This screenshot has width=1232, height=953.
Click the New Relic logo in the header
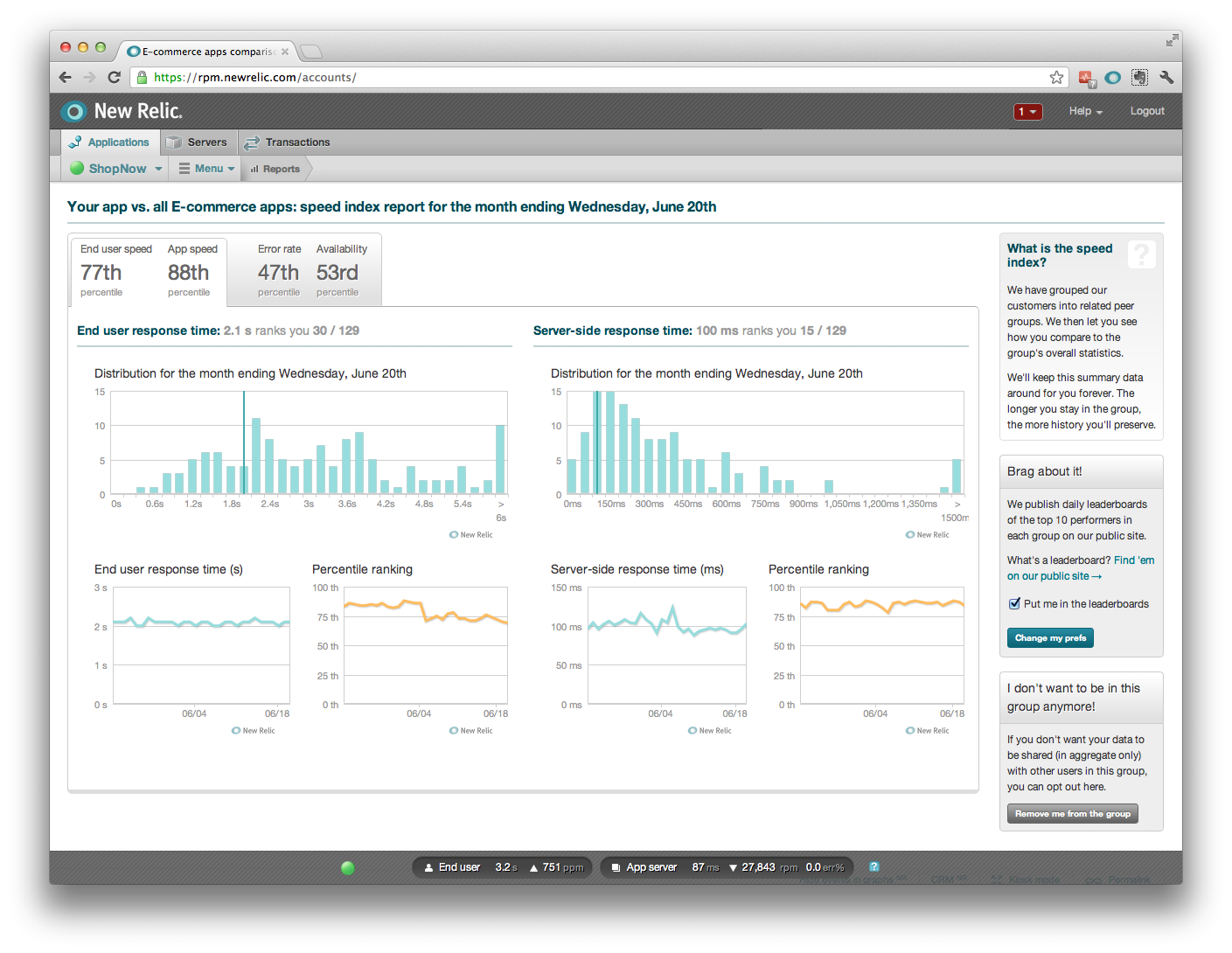point(122,111)
